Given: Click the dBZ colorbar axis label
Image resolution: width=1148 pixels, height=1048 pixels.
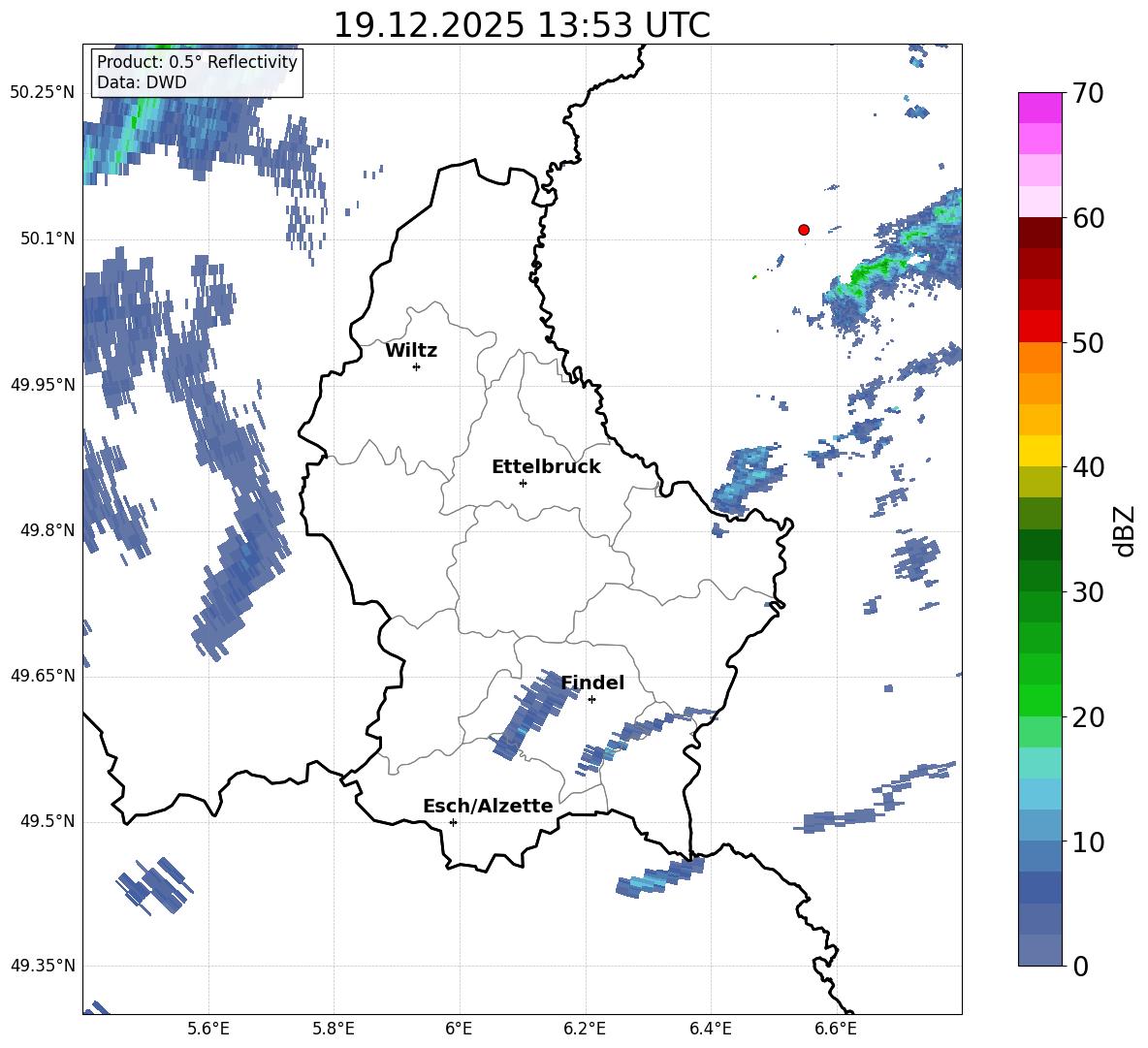Looking at the screenshot, I should pyautogui.click(x=1126, y=530).
